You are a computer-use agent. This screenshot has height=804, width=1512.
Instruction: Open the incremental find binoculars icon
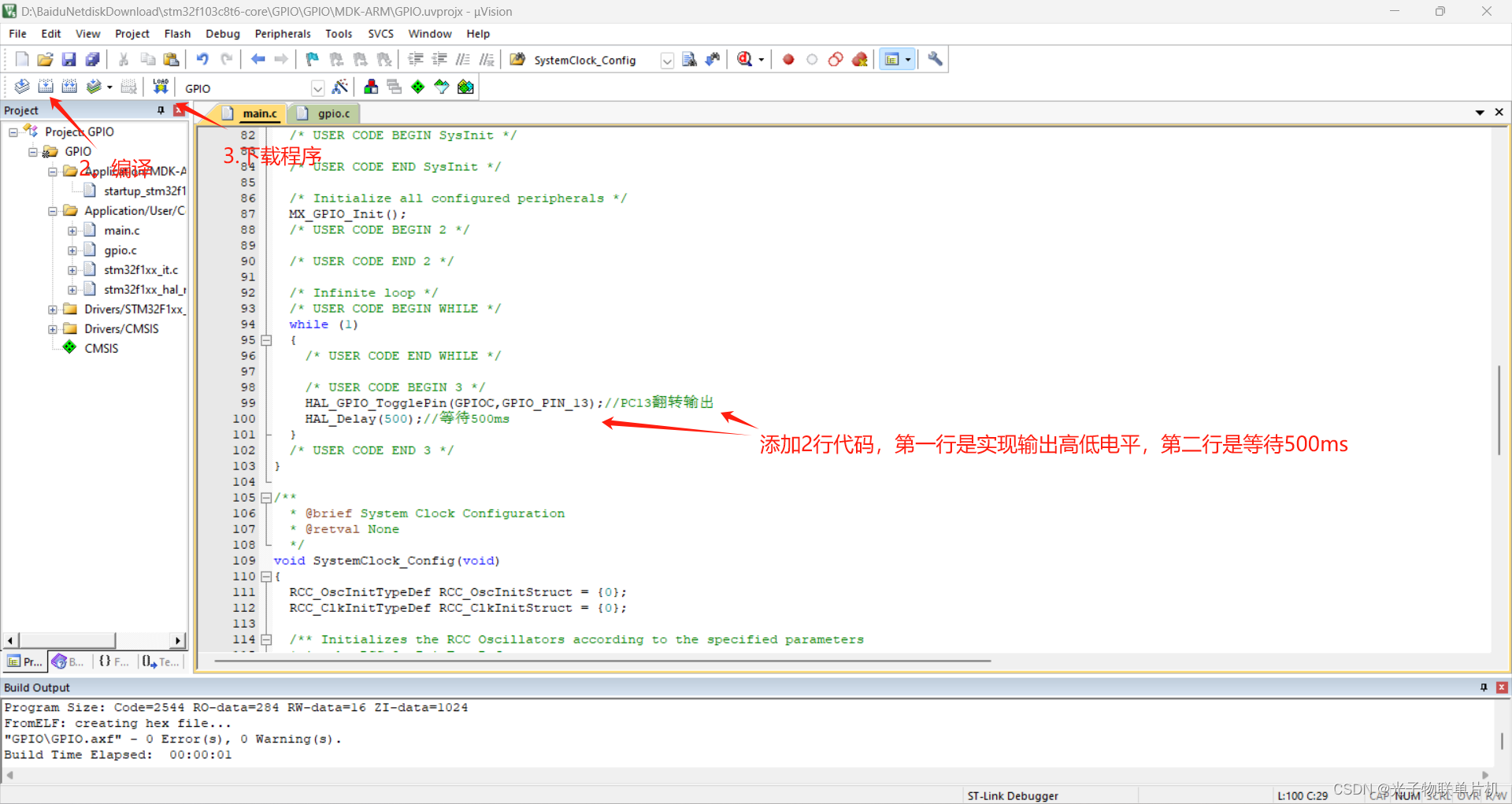click(713, 60)
